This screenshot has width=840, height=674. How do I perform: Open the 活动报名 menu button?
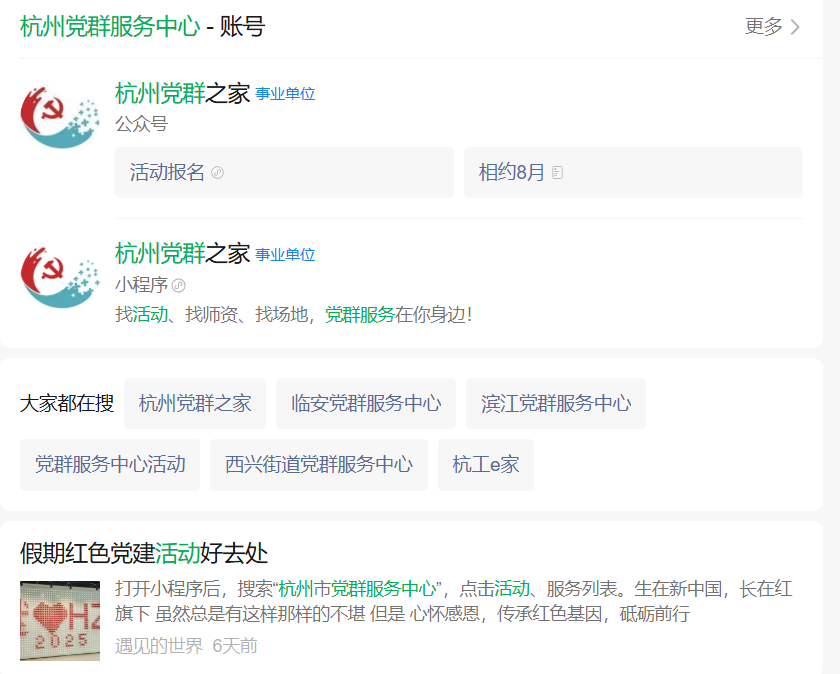pos(284,173)
